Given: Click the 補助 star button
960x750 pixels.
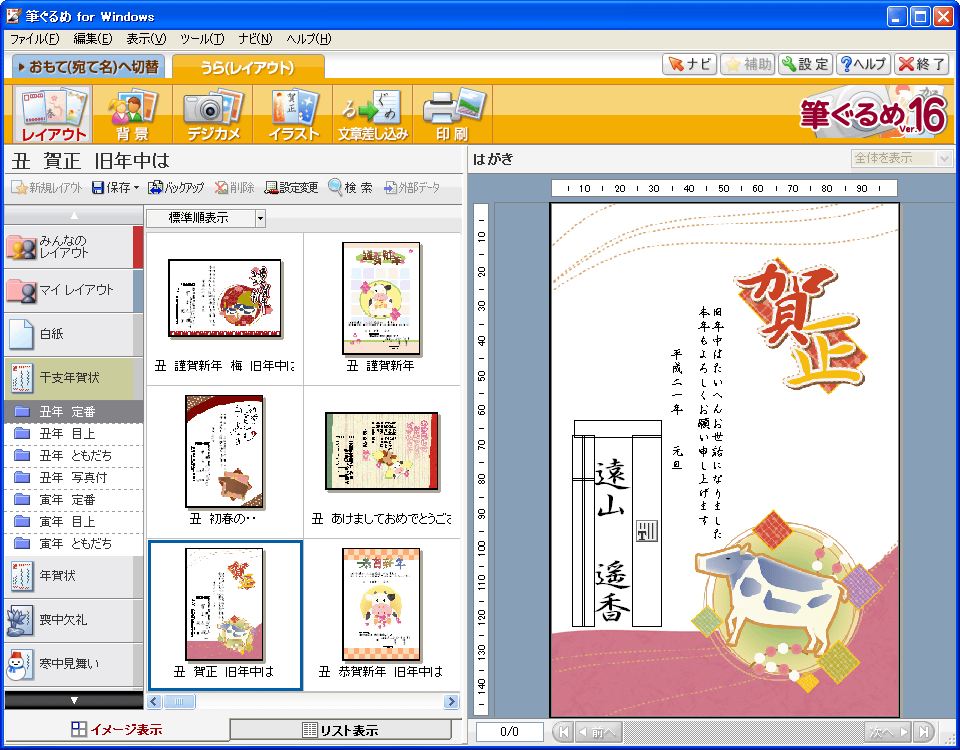Looking at the screenshot, I should pyautogui.click(x=748, y=64).
